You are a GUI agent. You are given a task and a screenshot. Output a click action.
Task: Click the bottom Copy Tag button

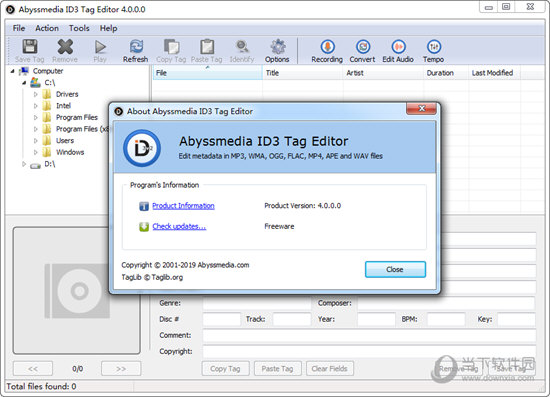pos(226,369)
